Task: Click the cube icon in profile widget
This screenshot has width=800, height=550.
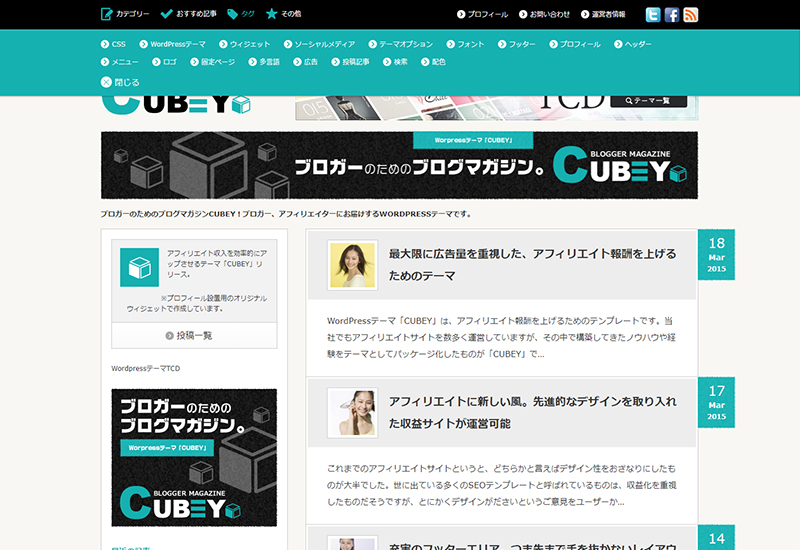Action: coord(139,267)
